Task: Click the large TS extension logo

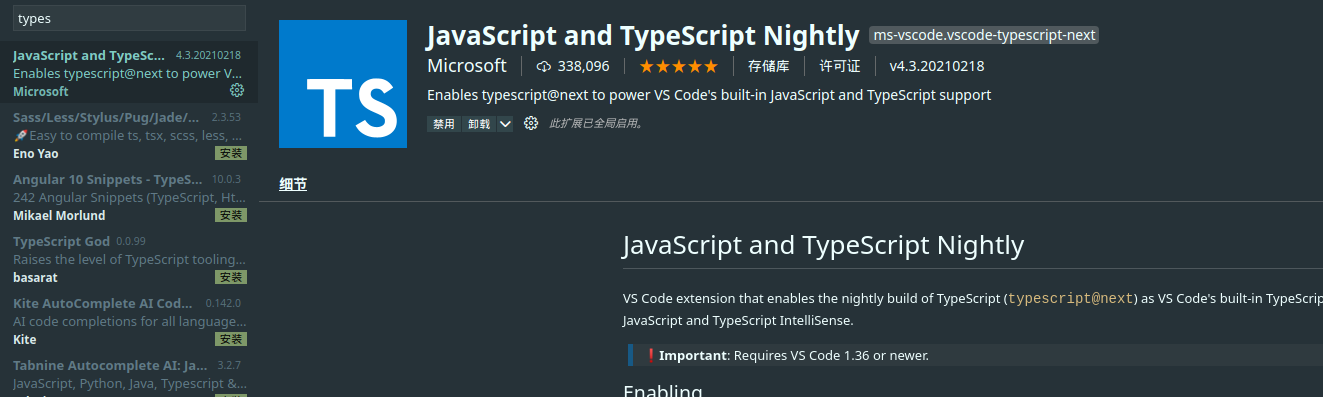Action: click(x=343, y=85)
